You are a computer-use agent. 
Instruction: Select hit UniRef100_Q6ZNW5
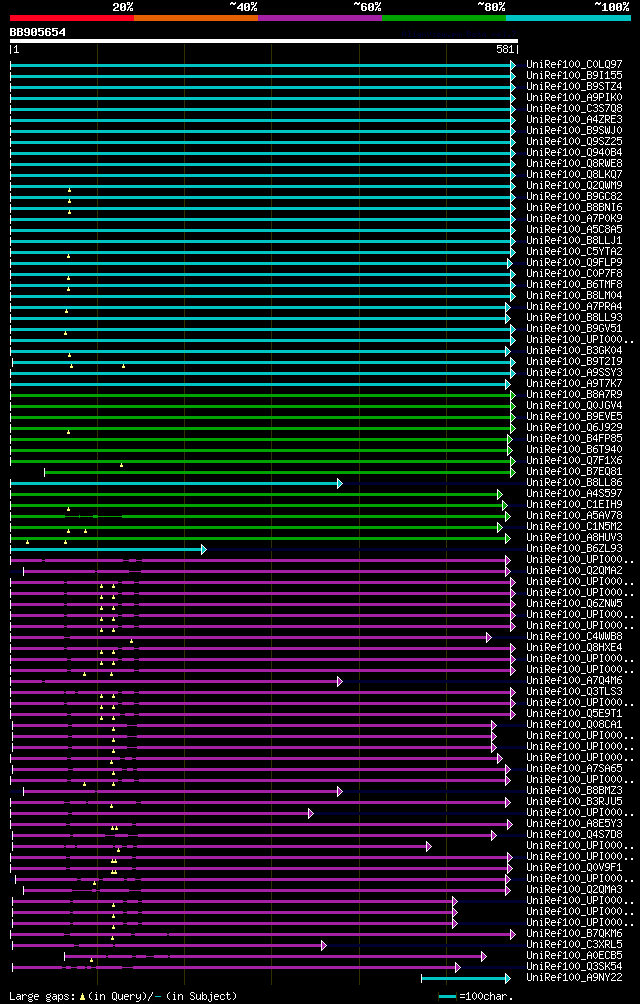click(x=574, y=604)
